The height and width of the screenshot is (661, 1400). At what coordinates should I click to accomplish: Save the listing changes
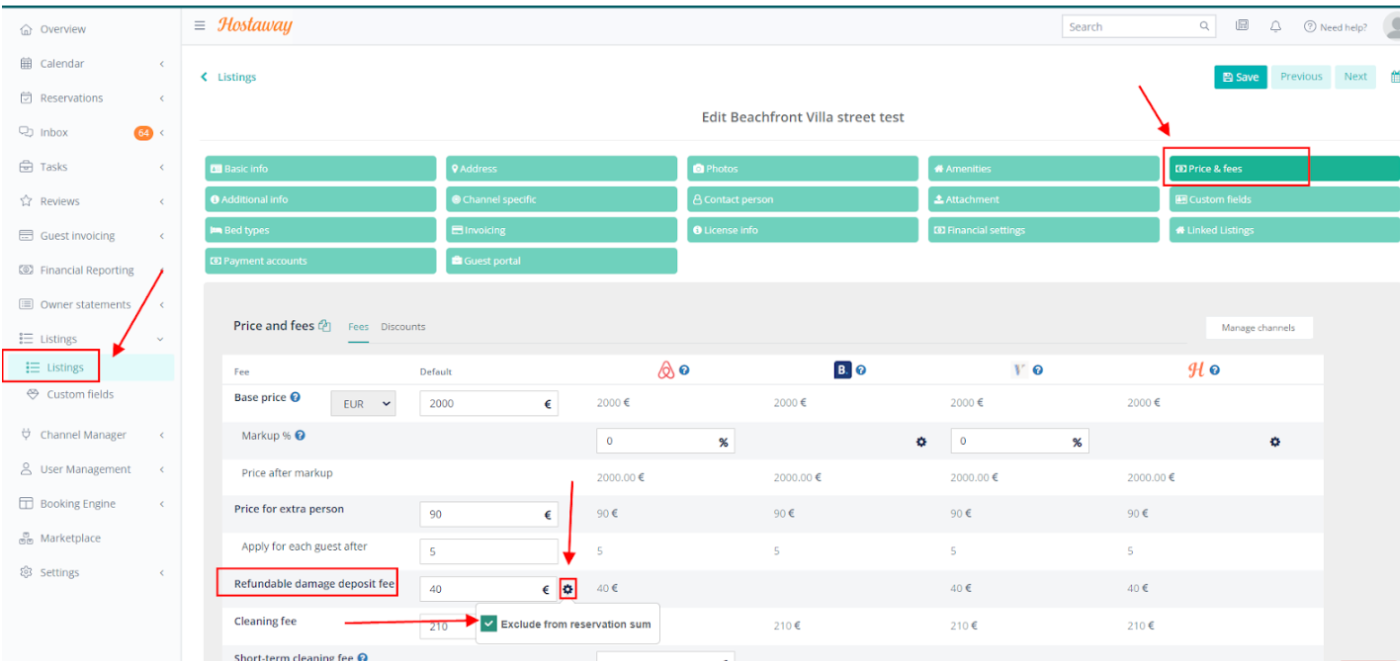click(1241, 77)
